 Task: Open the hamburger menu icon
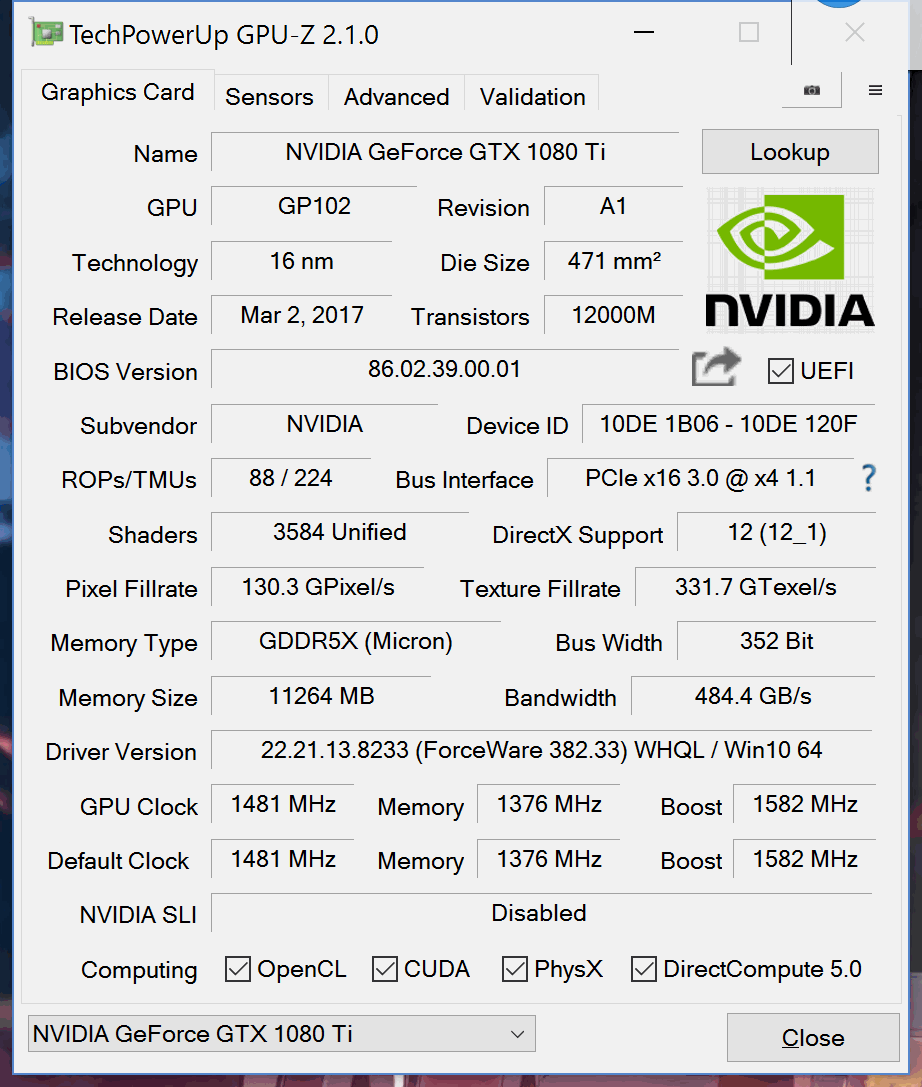(x=876, y=90)
